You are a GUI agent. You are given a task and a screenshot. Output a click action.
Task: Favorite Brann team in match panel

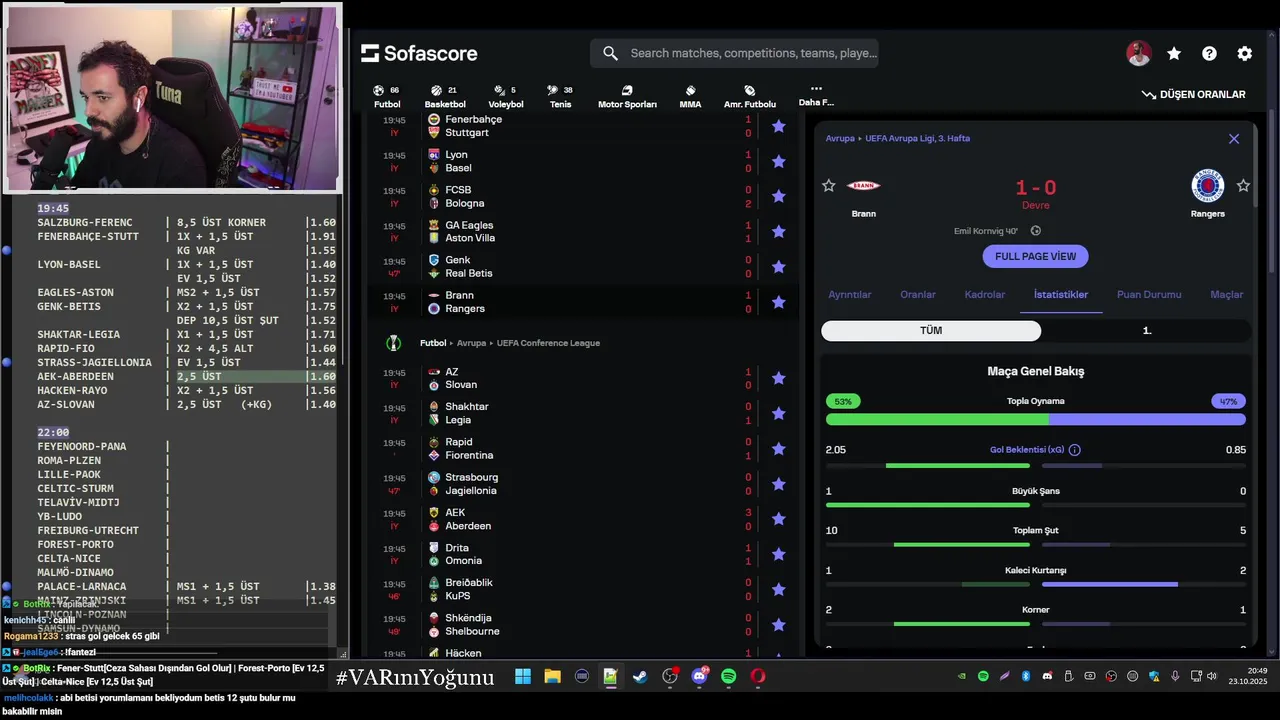pos(828,186)
